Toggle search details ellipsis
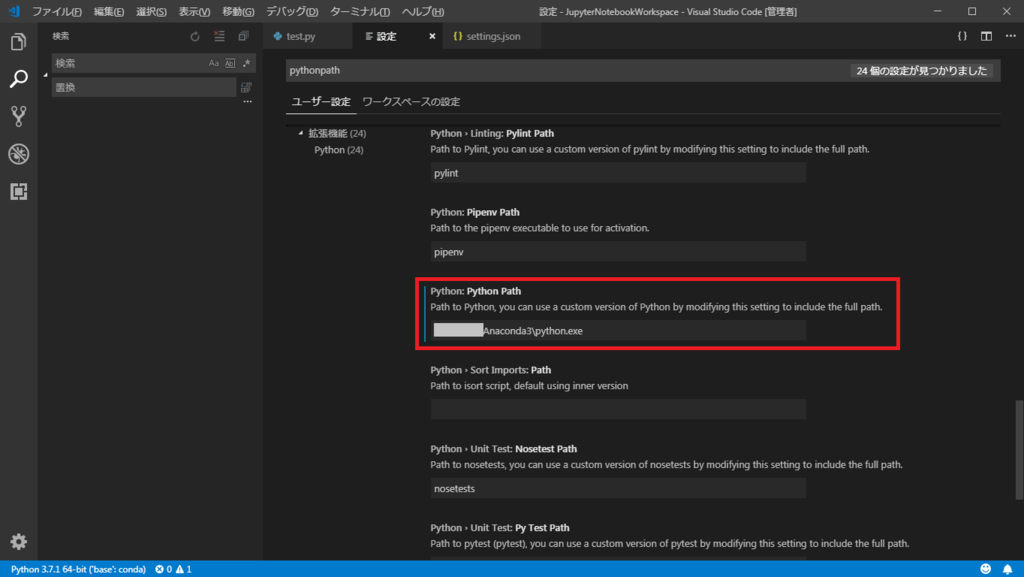 coord(248,102)
